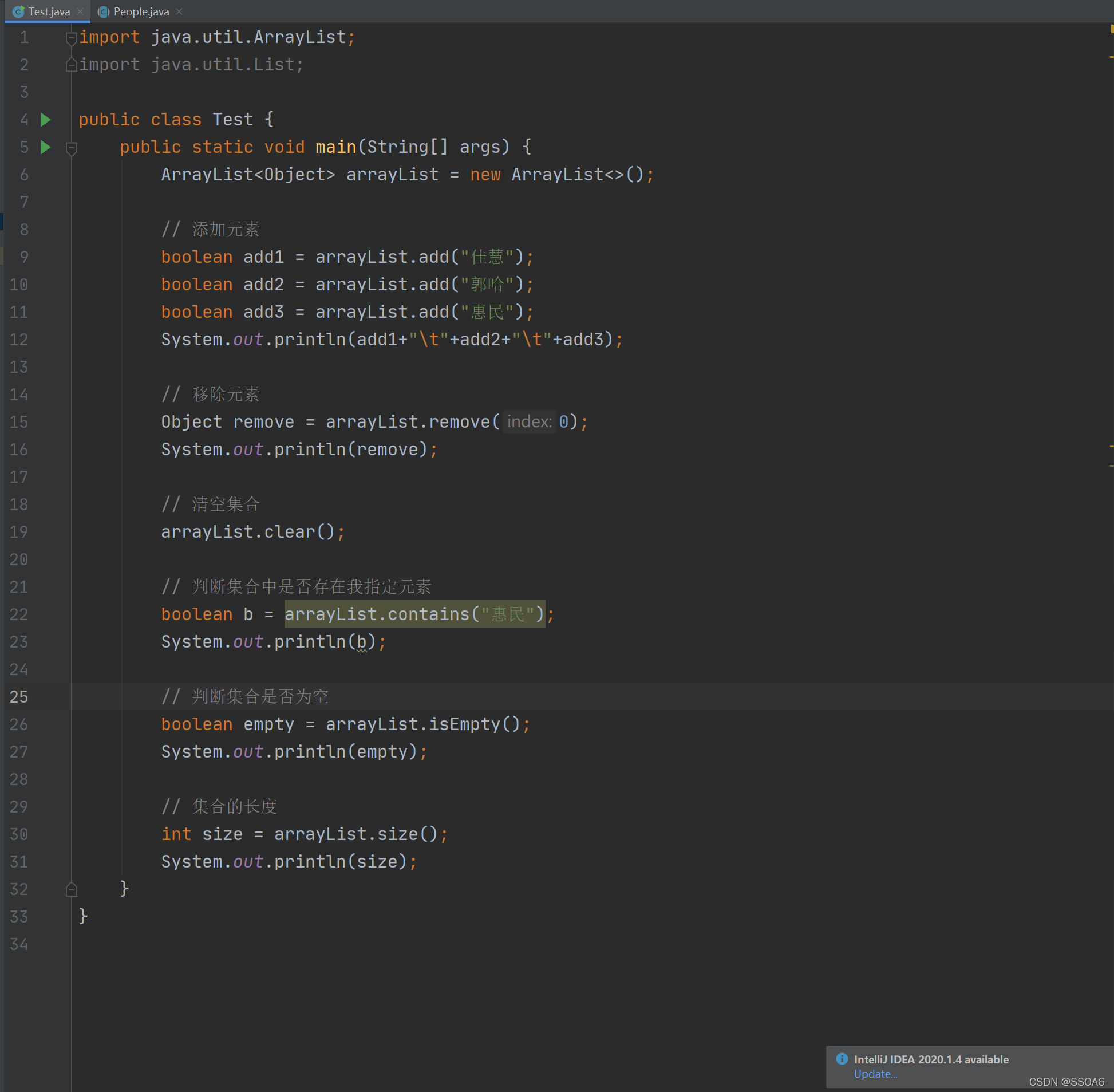Switch to the Test.java tab

pyautogui.click(x=49, y=11)
